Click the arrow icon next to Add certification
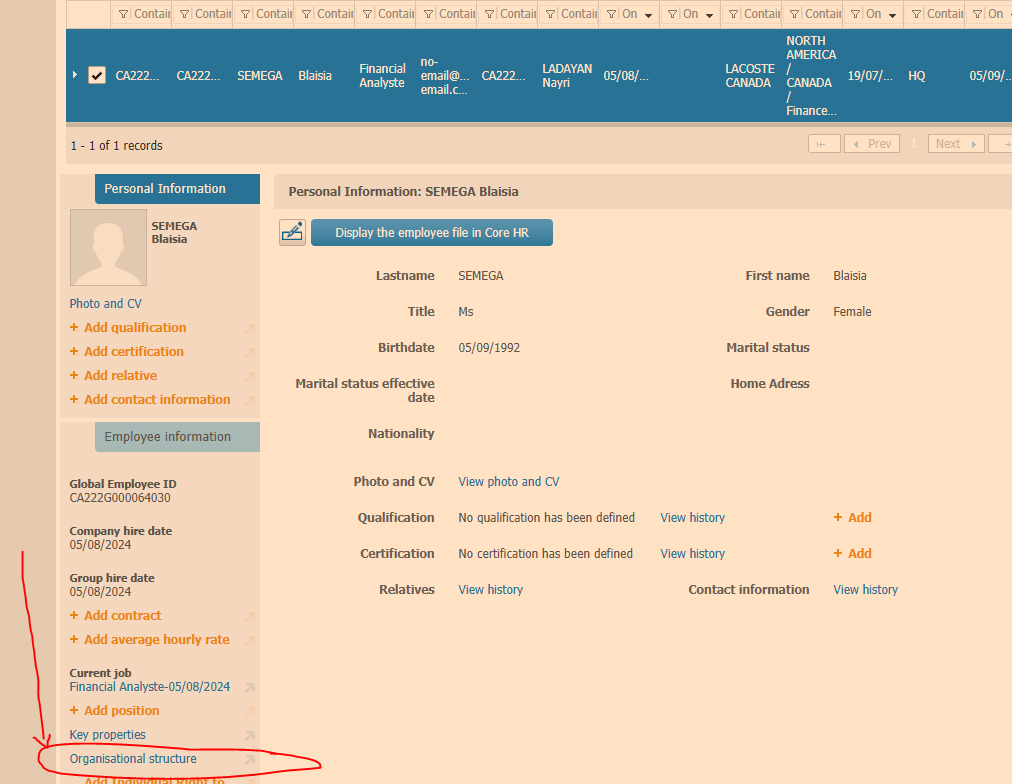The width and height of the screenshot is (1012, 784). point(248,351)
